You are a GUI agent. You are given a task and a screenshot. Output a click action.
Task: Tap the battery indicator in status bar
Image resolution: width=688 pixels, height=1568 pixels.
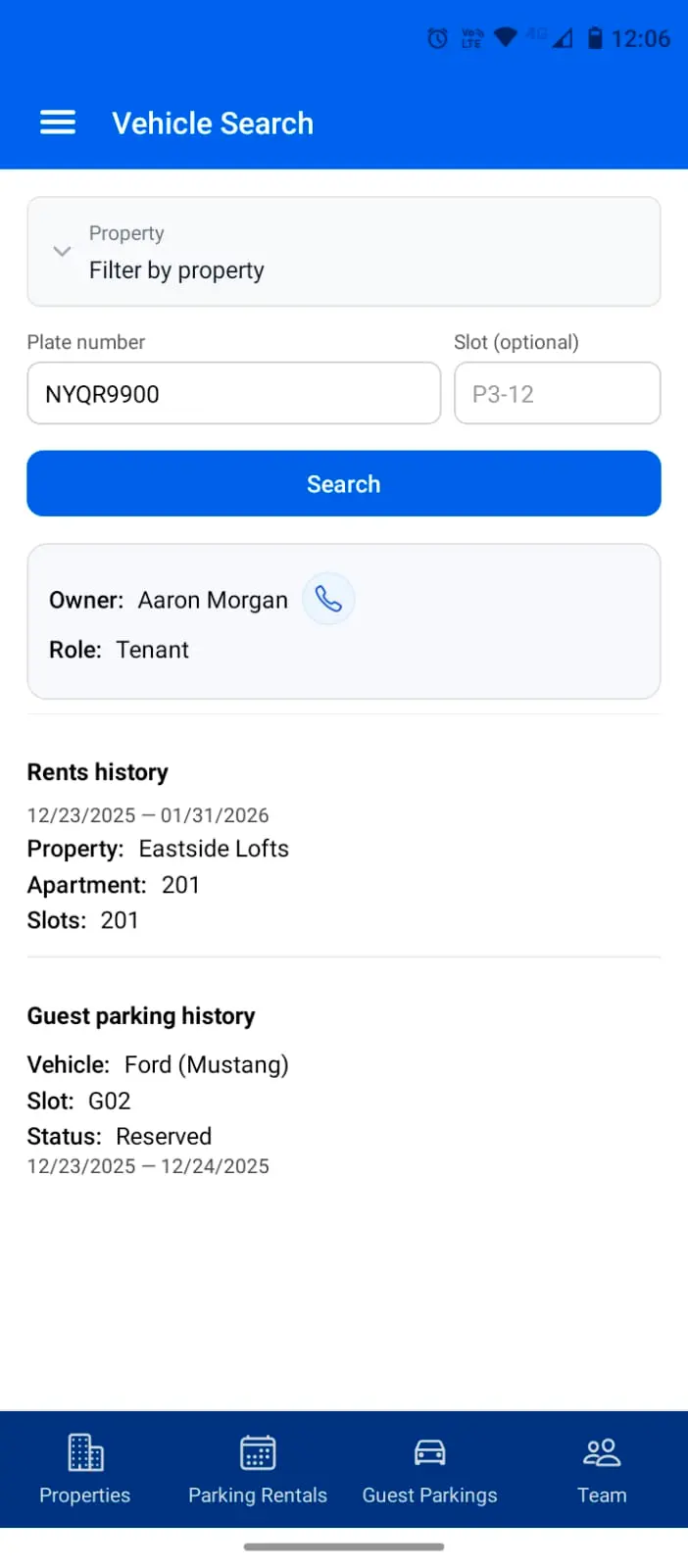tap(595, 37)
